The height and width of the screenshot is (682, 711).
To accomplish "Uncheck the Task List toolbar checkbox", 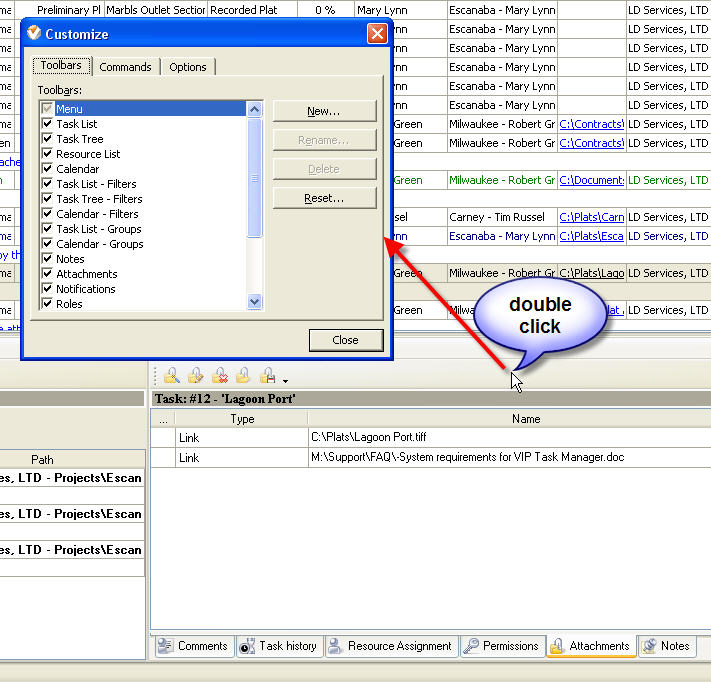I will [47, 124].
